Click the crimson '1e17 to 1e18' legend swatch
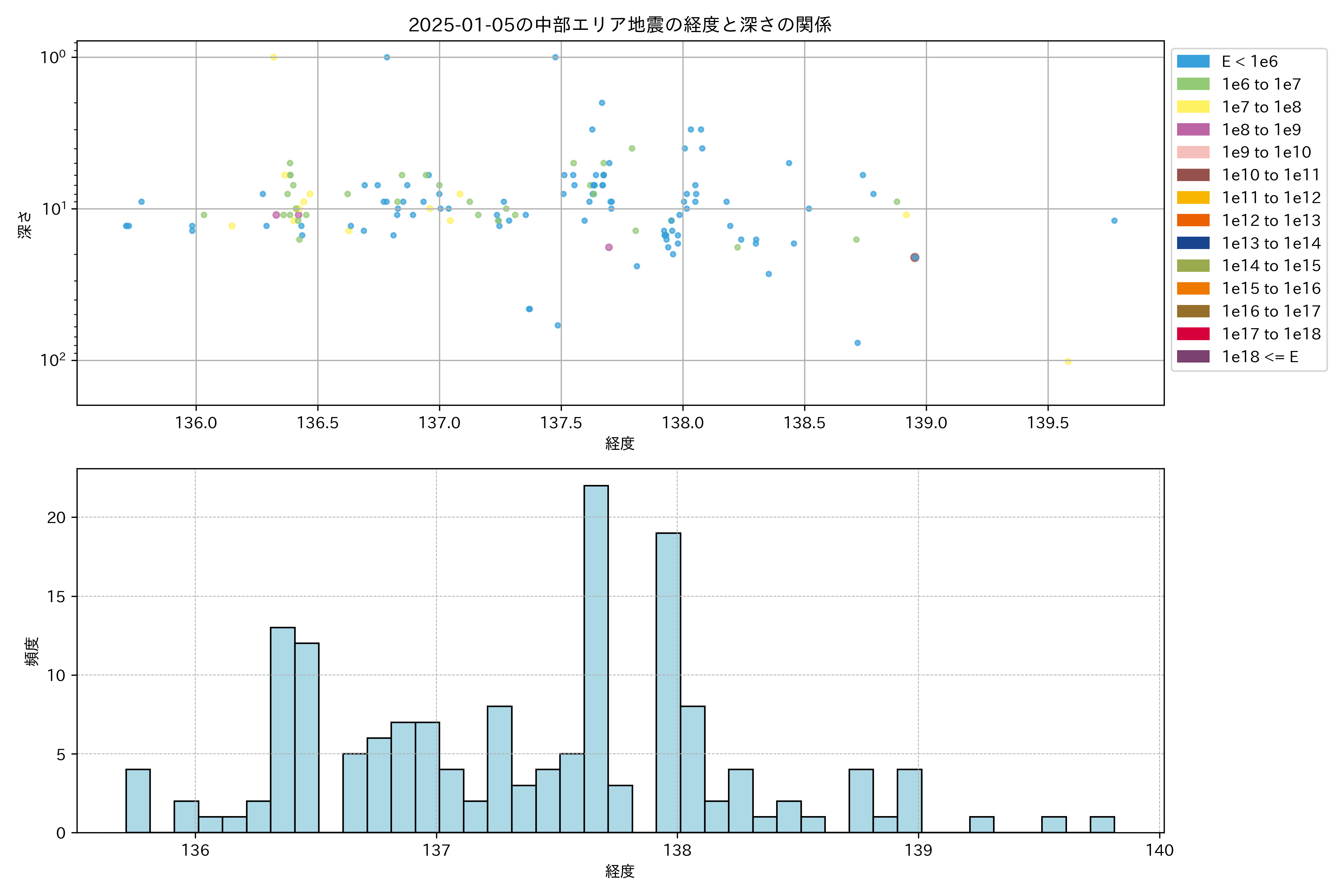 [1193, 334]
